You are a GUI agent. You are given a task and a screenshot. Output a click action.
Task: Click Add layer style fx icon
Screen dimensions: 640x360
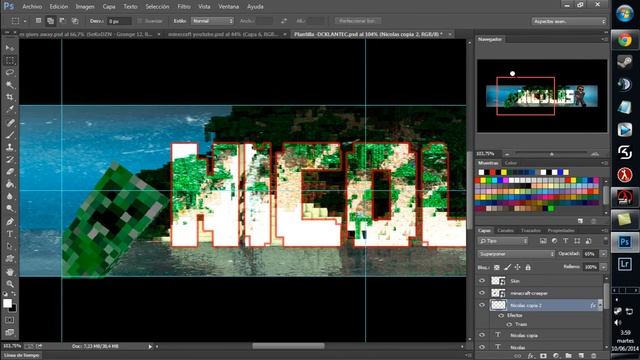[531, 356]
